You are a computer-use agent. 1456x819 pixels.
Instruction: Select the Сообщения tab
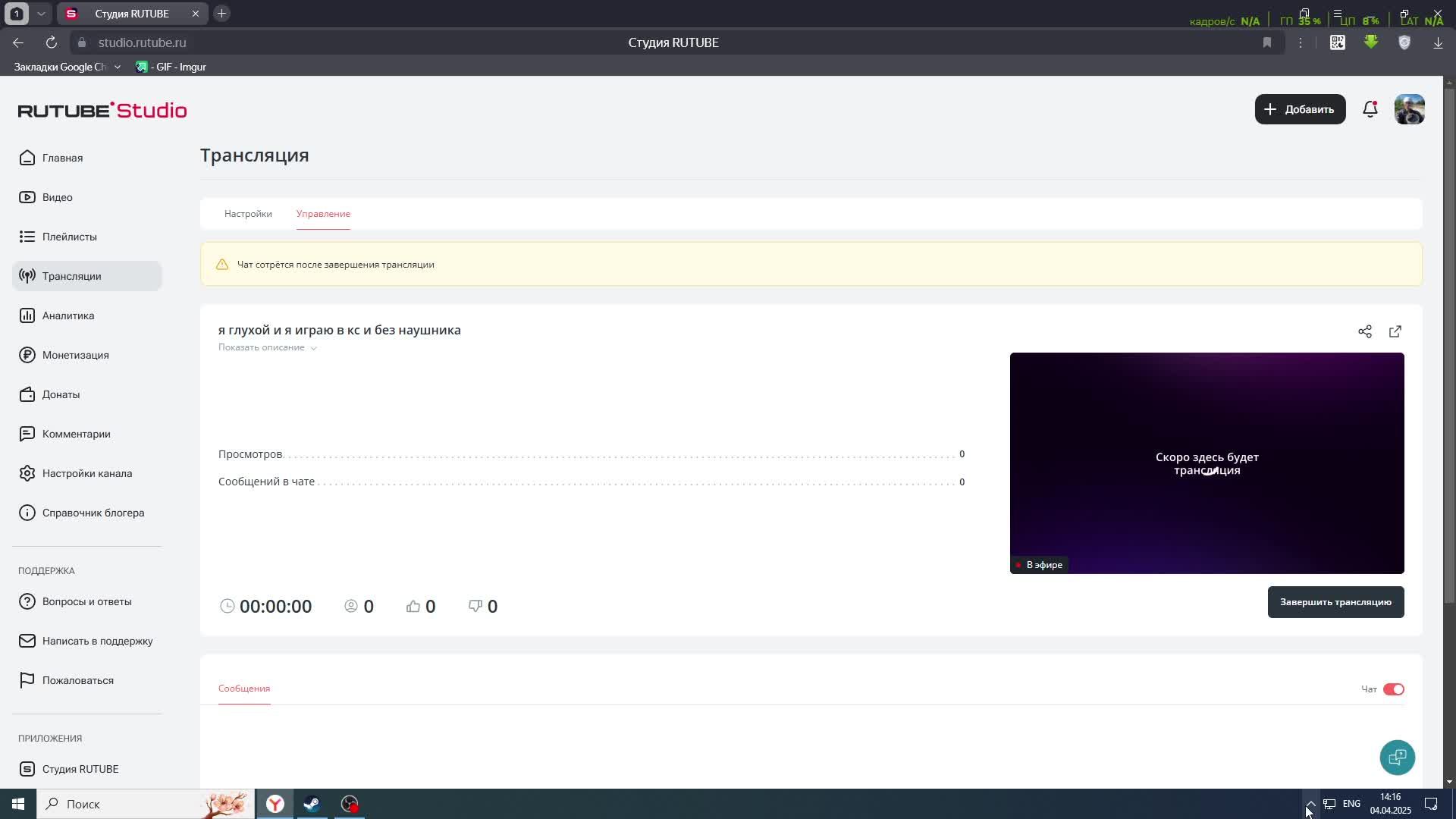244,689
